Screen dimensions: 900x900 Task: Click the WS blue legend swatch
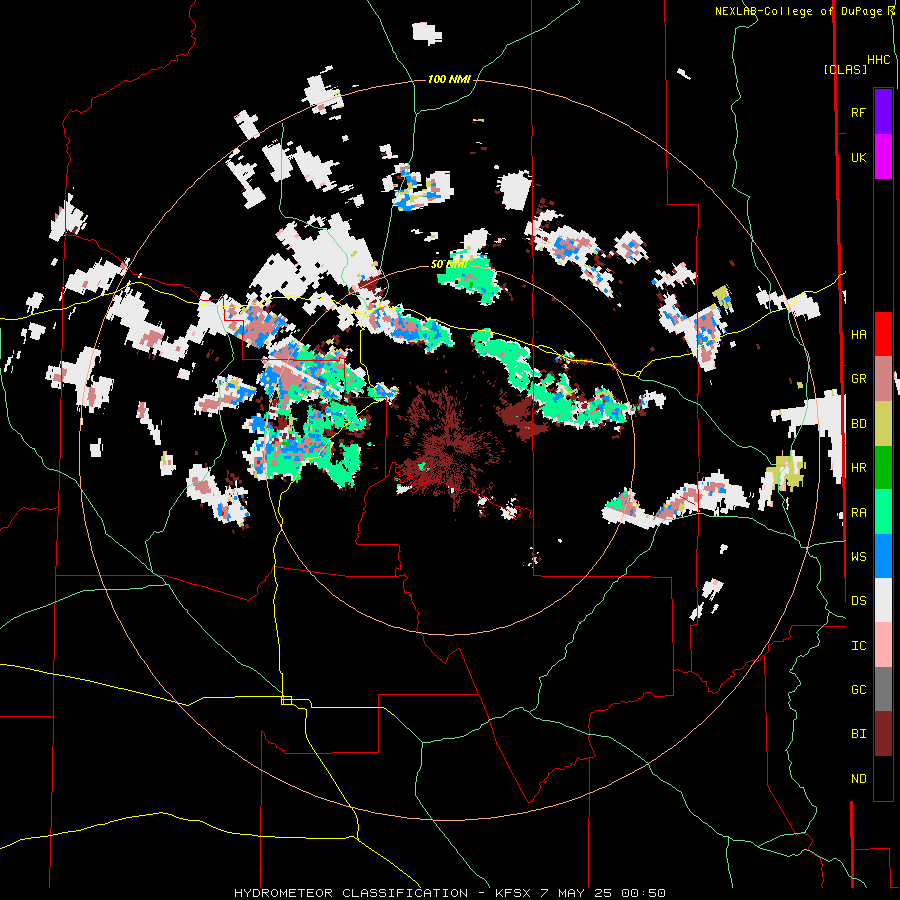883,556
